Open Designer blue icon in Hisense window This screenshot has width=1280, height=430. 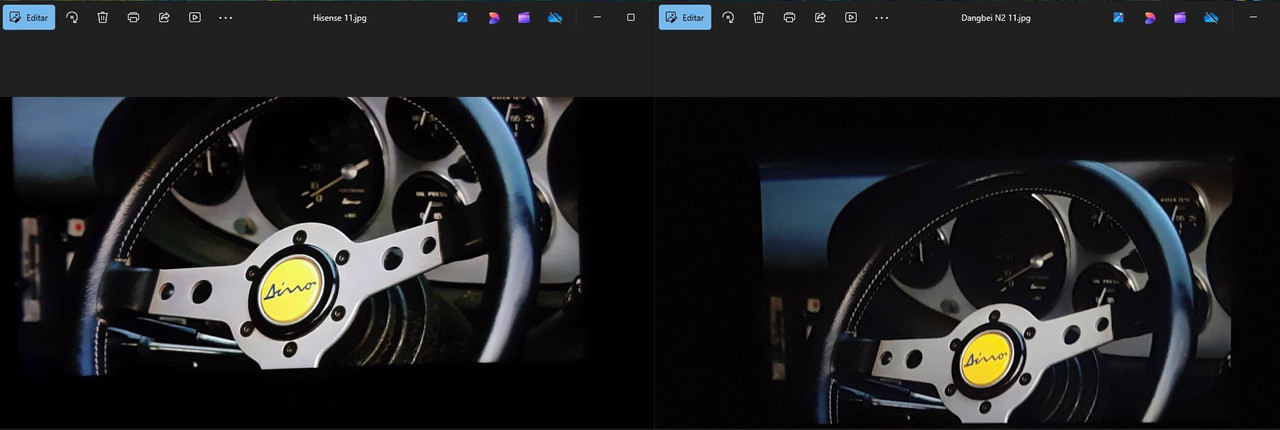pos(463,18)
